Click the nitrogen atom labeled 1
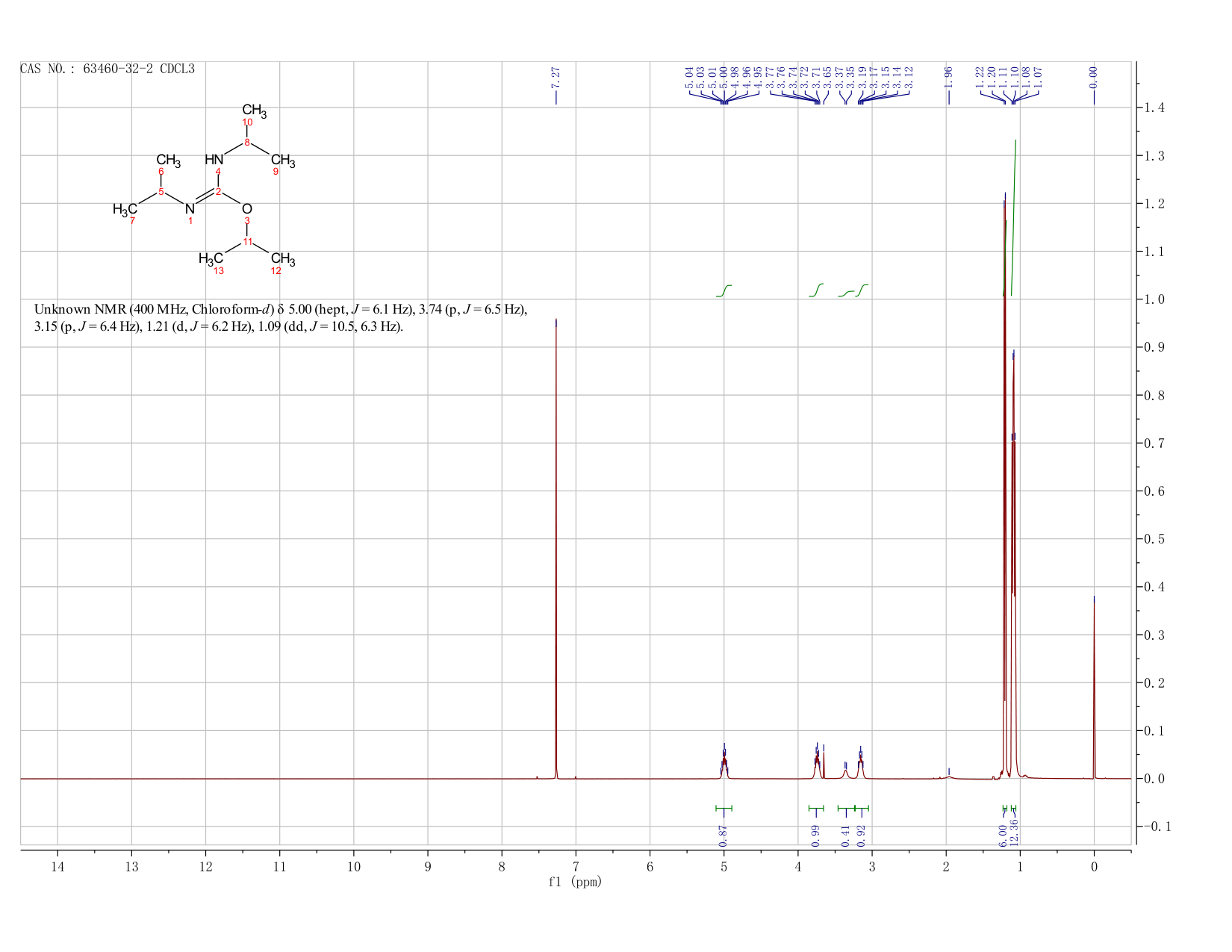1232x952 pixels. (x=190, y=209)
